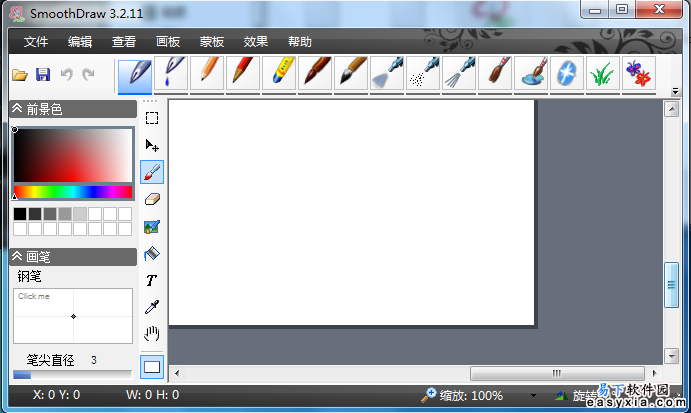
Task: Select the dark red bristle brush
Action: 315,74
